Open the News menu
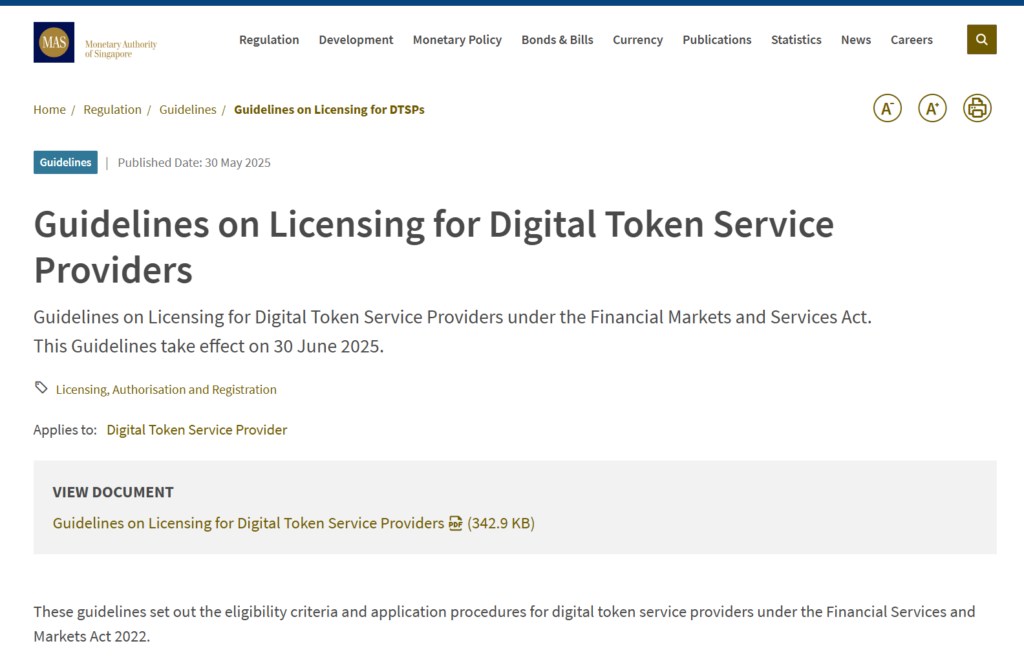The image size is (1024, 670). 856,40
